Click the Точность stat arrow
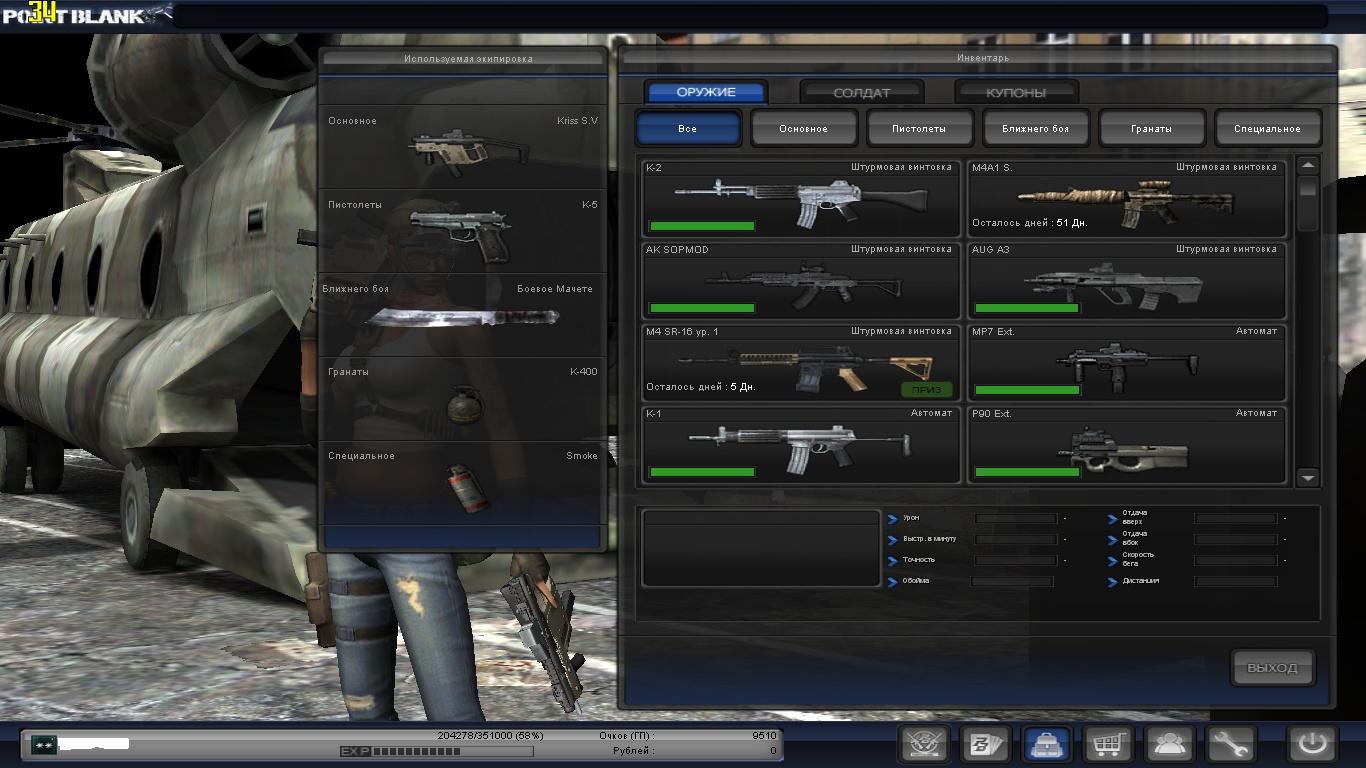 tap(893, 560)
